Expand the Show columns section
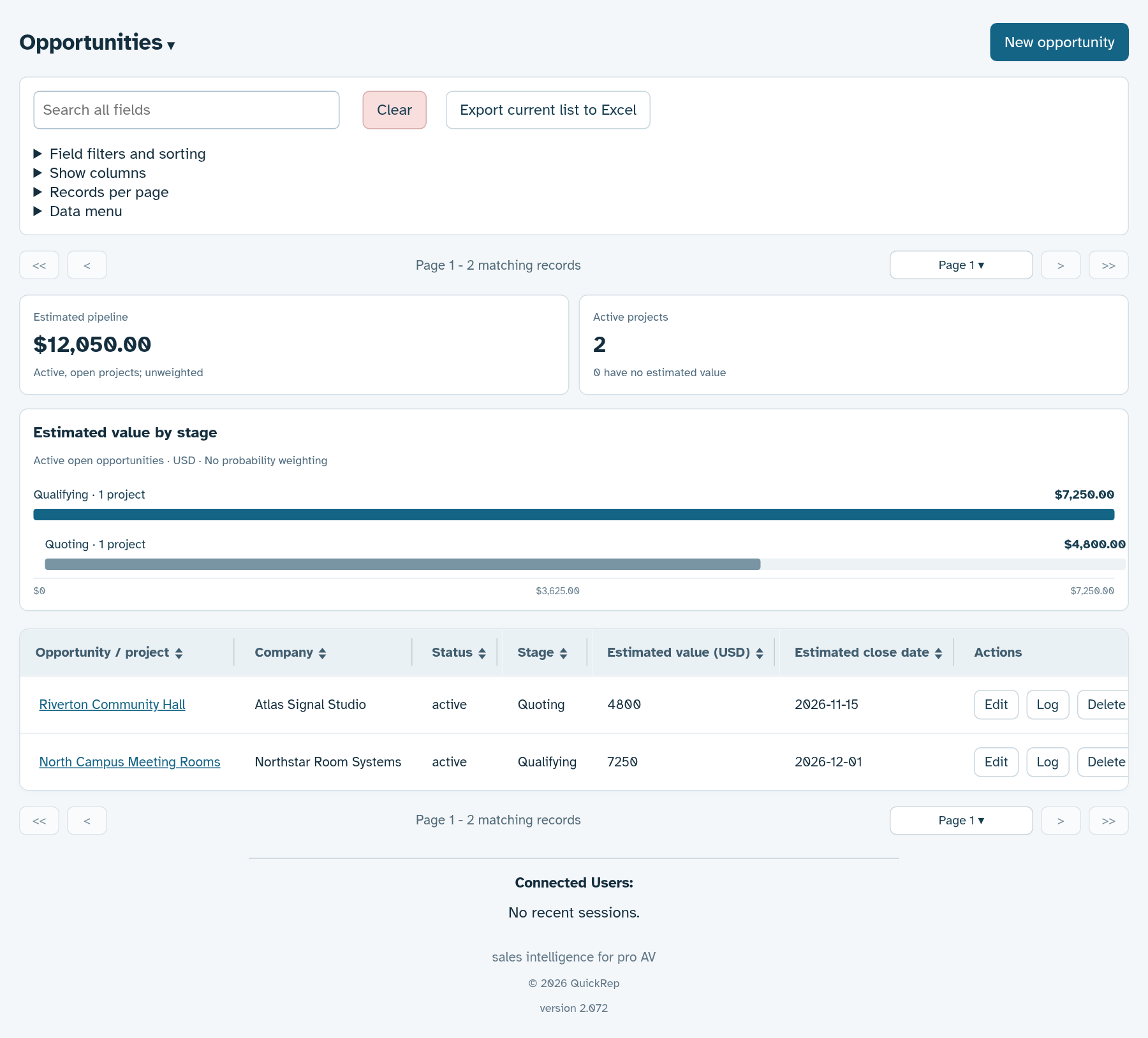1148x1038 pixels. click(x=89, y=173)
